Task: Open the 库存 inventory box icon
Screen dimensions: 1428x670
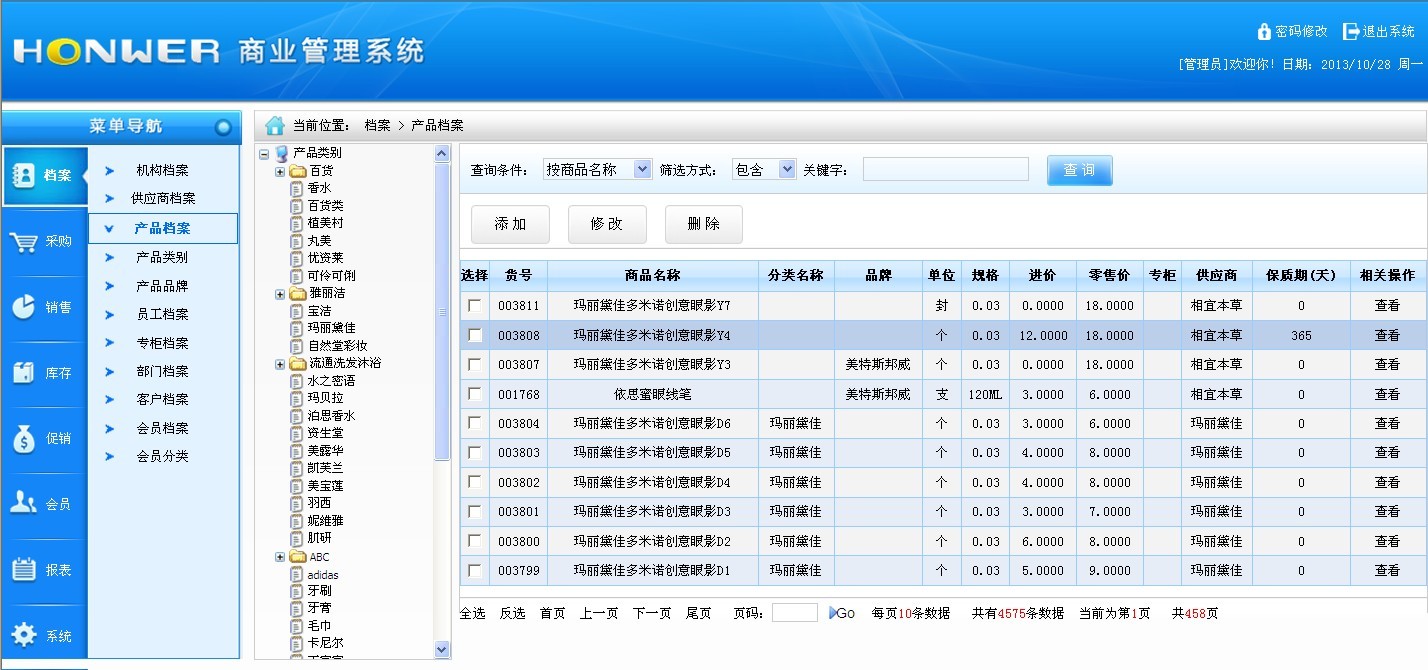Action: click(24, 373)
